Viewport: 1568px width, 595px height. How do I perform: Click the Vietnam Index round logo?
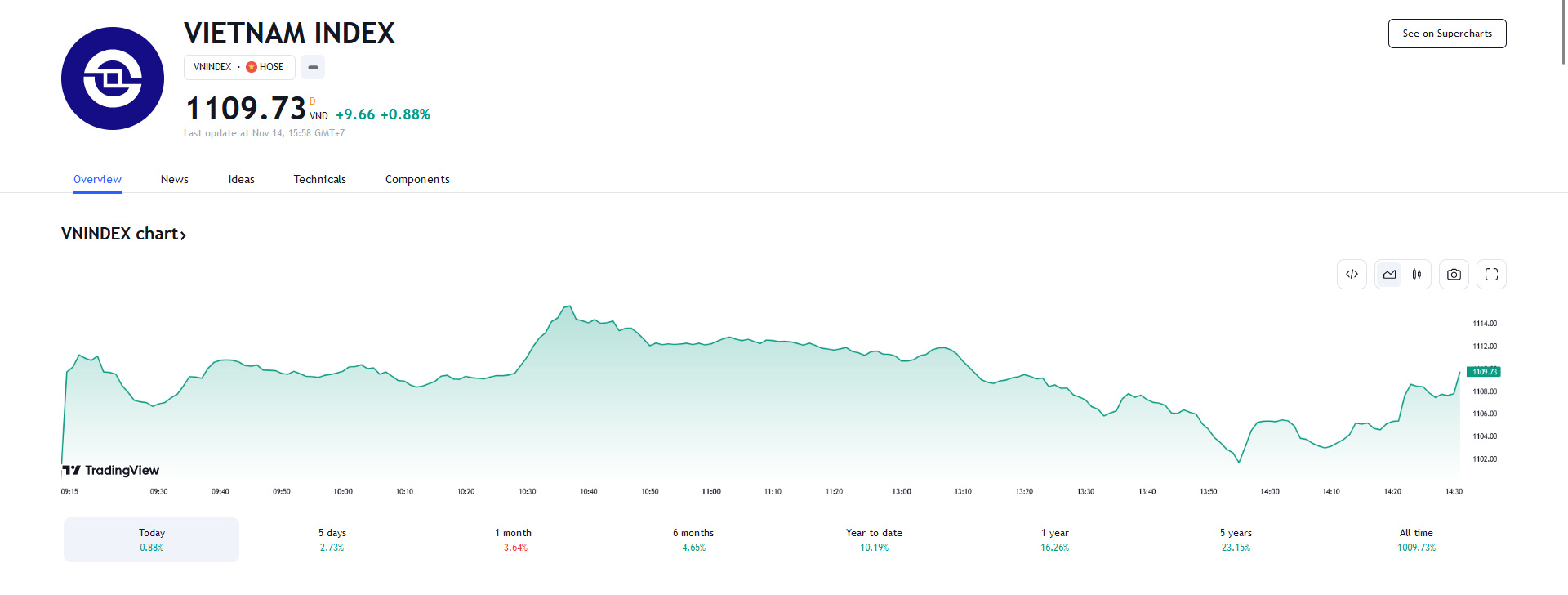coord(113,78)
